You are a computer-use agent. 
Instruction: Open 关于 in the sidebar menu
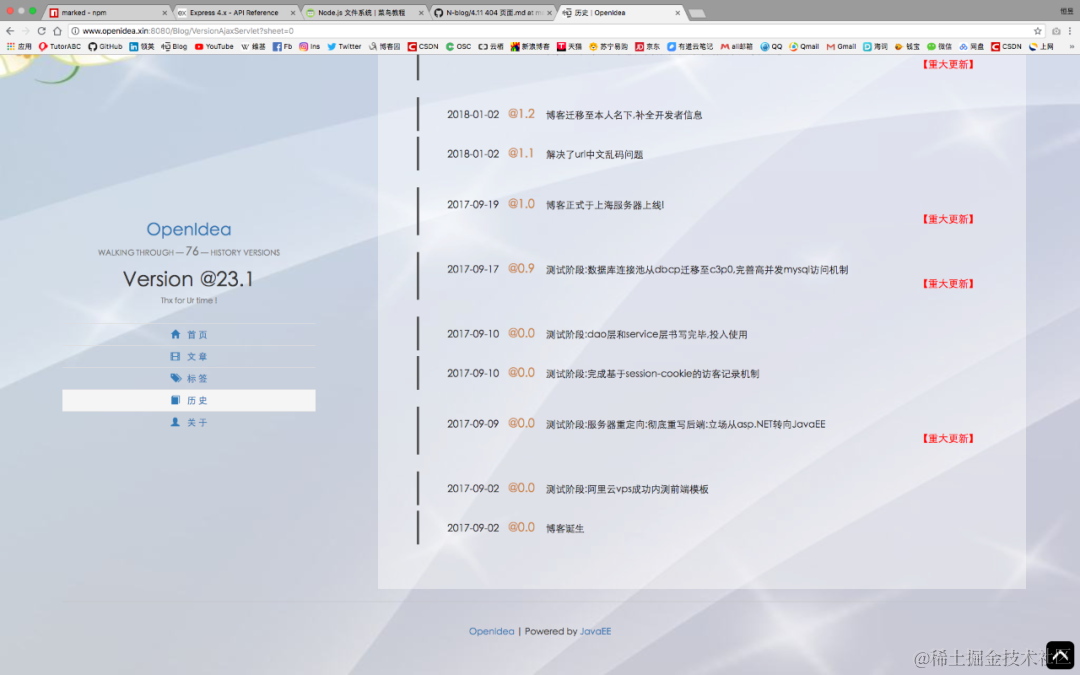[x=189, y=422]
